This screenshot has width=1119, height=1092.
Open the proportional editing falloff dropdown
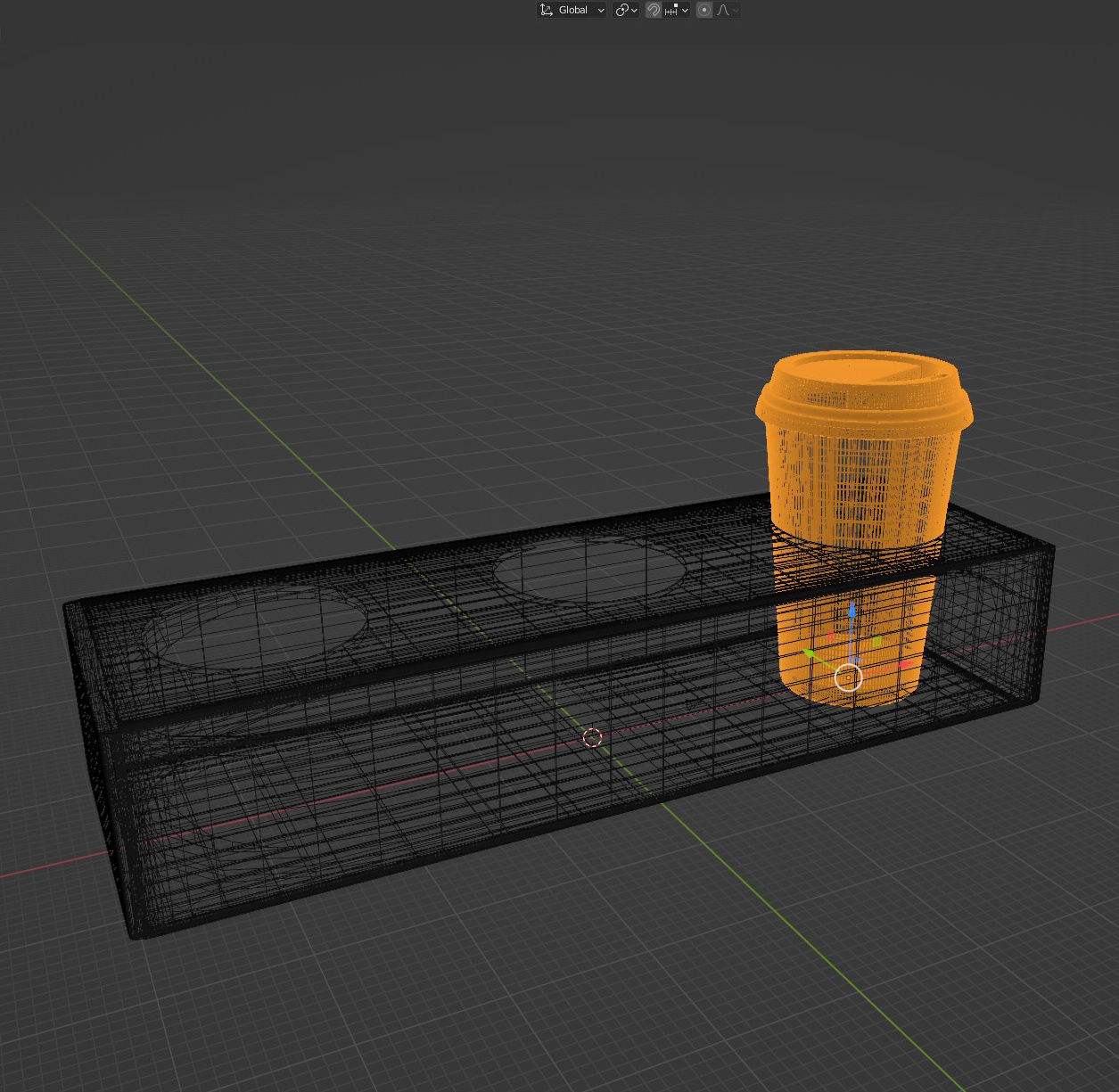coord(728,10)
